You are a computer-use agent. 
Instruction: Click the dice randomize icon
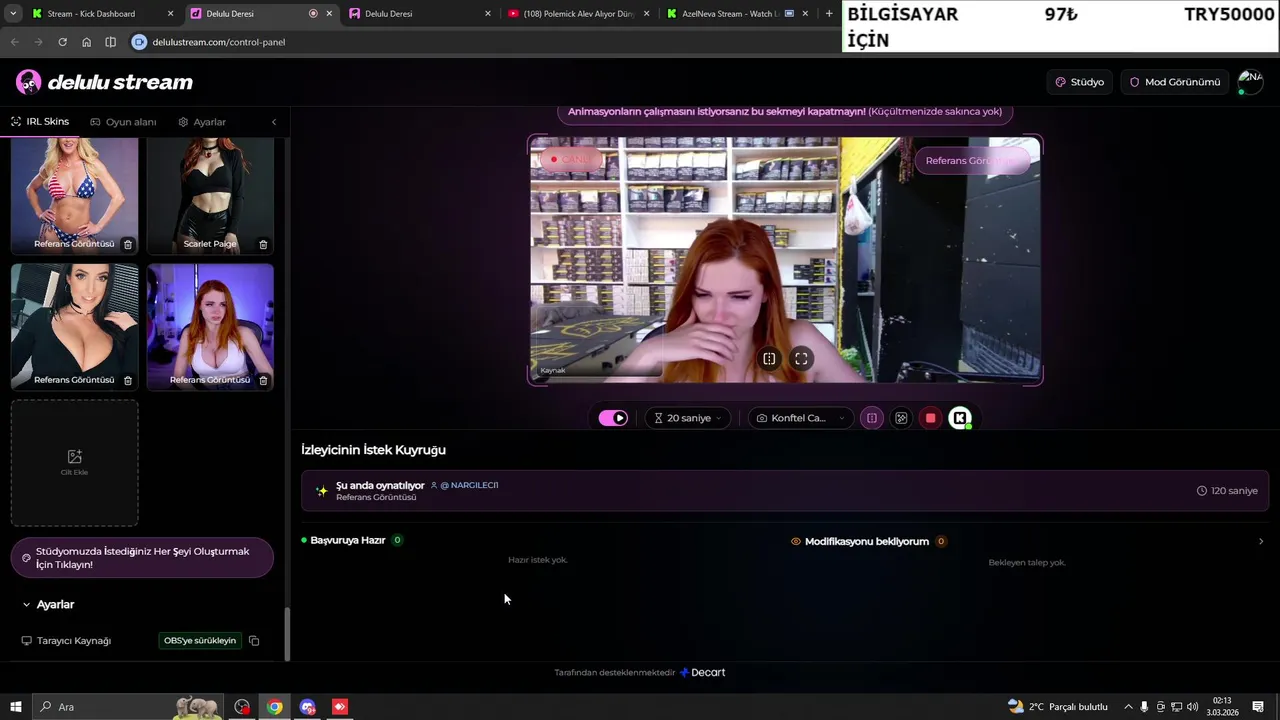tap(901, 418)
